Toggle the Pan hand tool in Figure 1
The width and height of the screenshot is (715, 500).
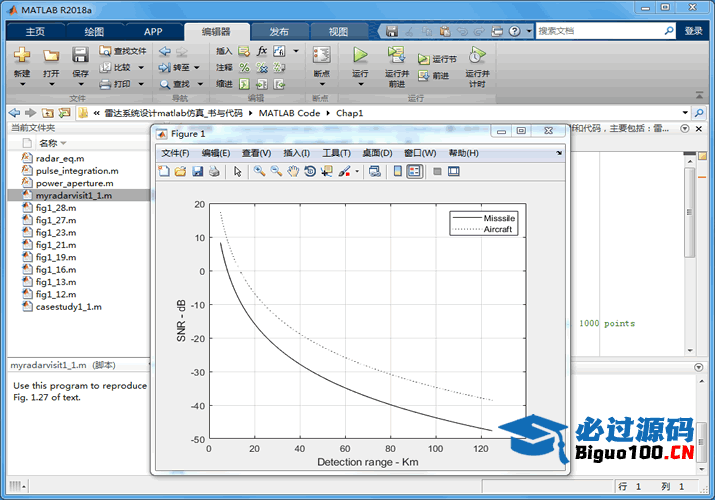click(293, 171)
